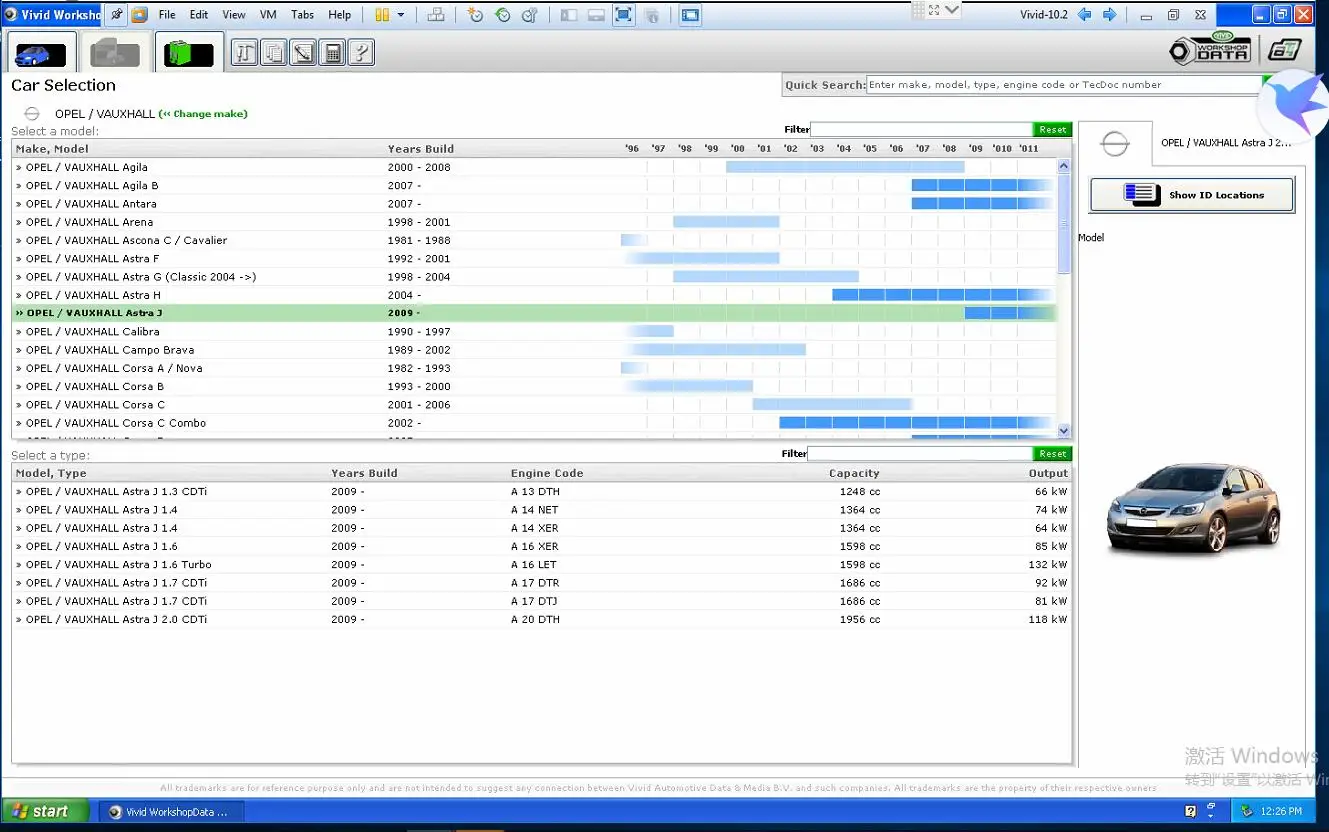
Task: Click the greyed-out unity mode icon
Action: pyautogui.click(x=651, y=15)
